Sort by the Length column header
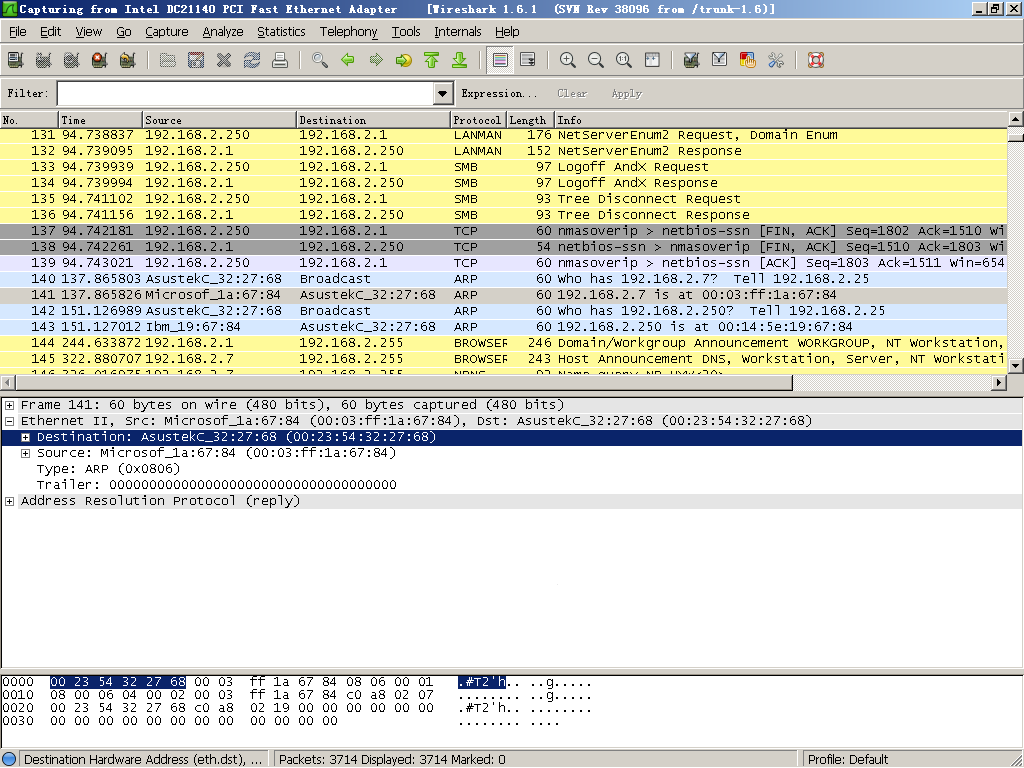Viewport: 1024px width, 768px height. (x=530, y=120)
